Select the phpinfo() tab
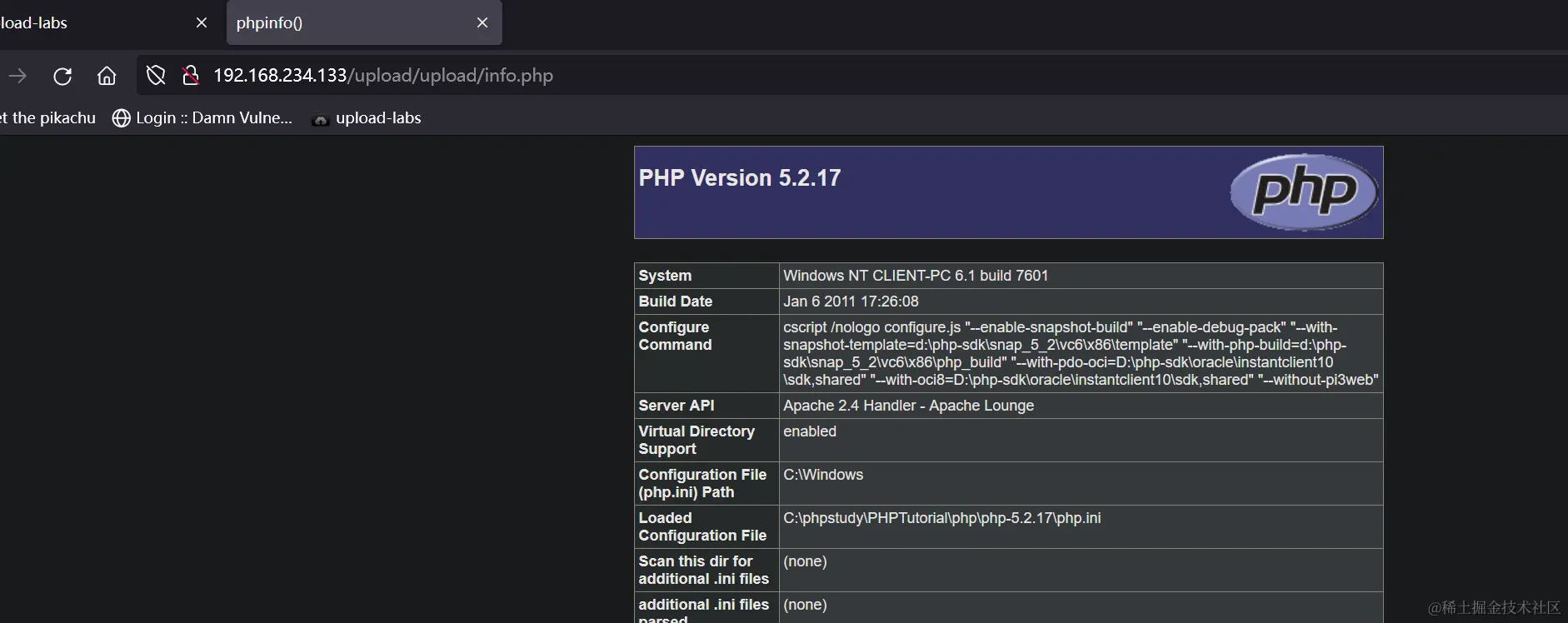This screenshot has width=1568, height=623. point(364,22)
